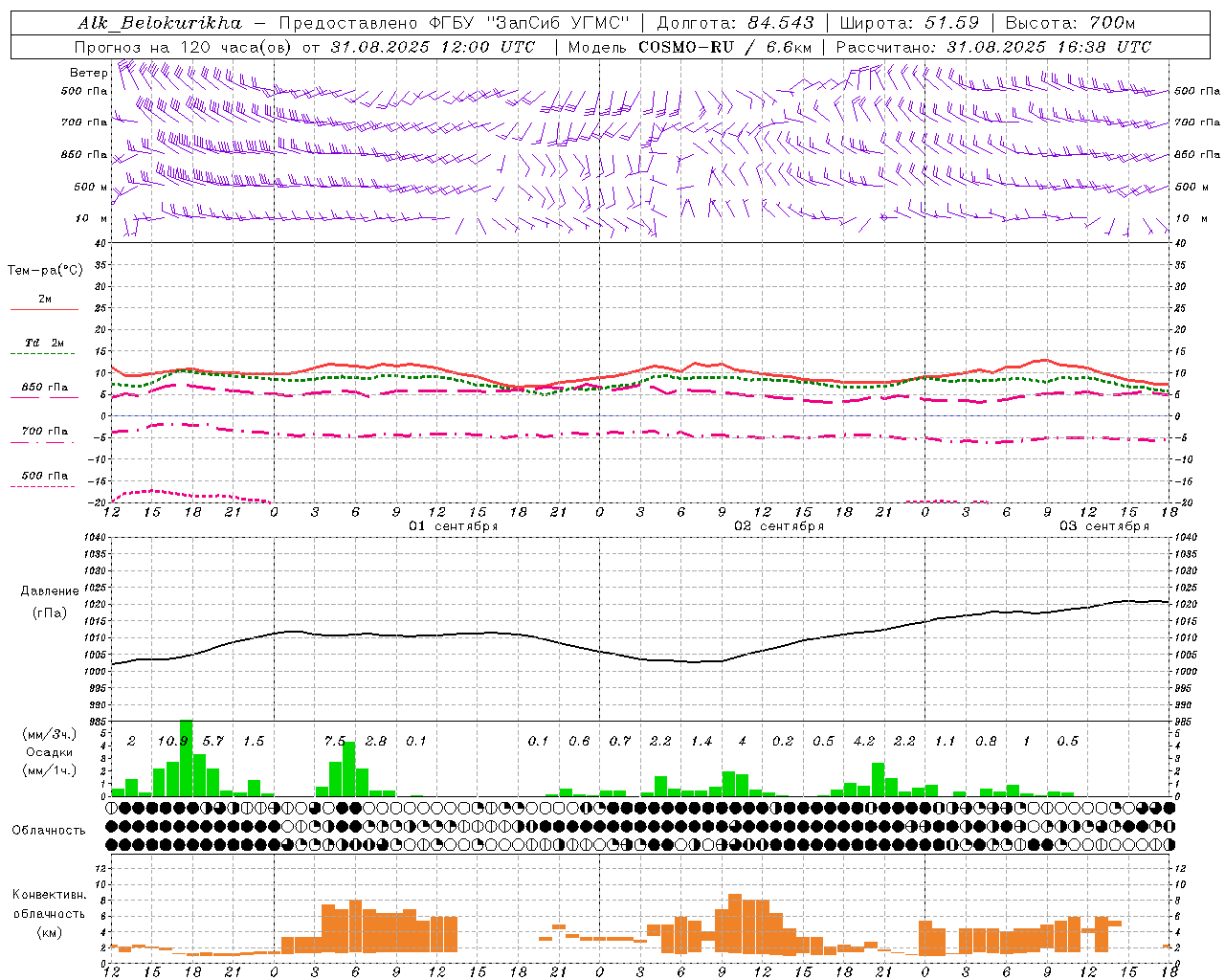Click the "Ветер" wind panel label
1225x980 pixels.
coord(89,73)
